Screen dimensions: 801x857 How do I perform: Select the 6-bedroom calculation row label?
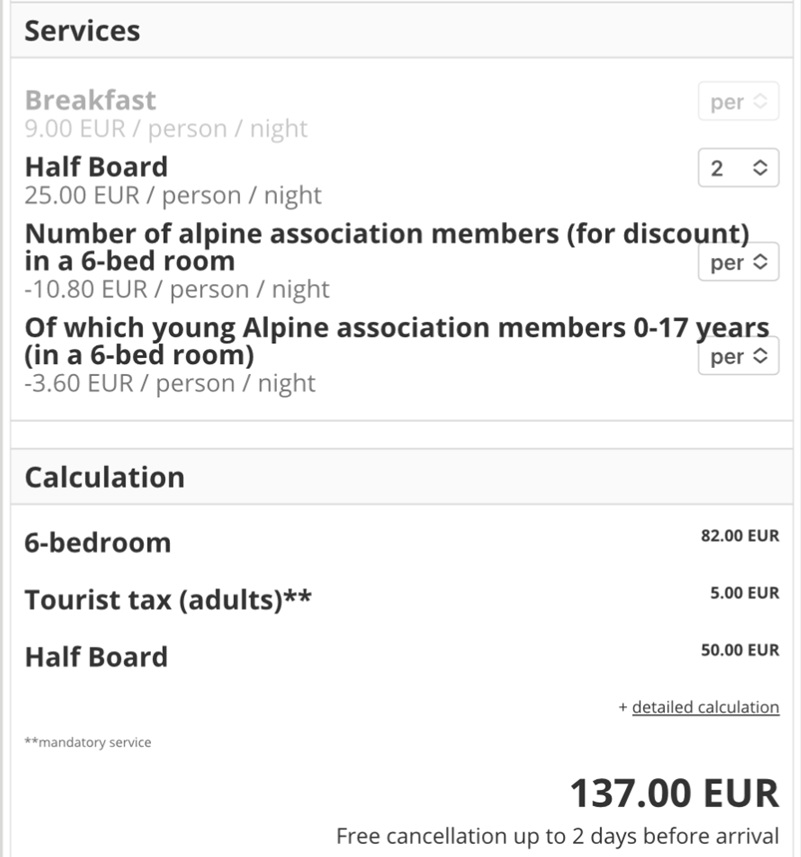click(x=97, y=543)
